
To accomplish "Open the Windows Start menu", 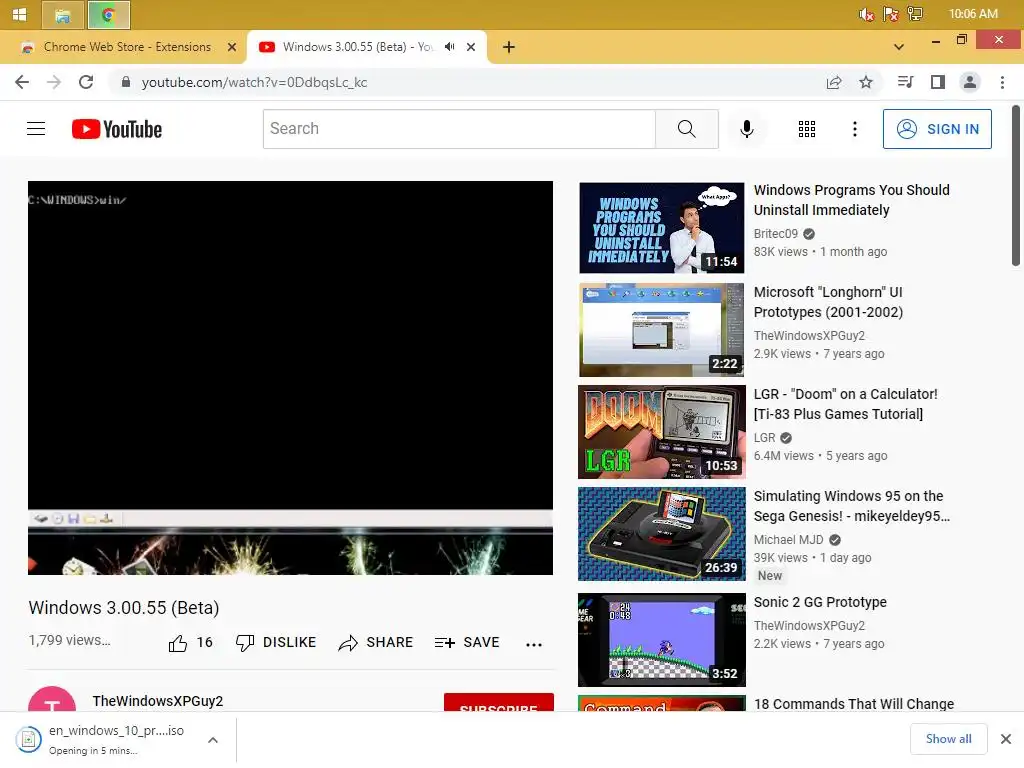I will click(x=20, y=14).
